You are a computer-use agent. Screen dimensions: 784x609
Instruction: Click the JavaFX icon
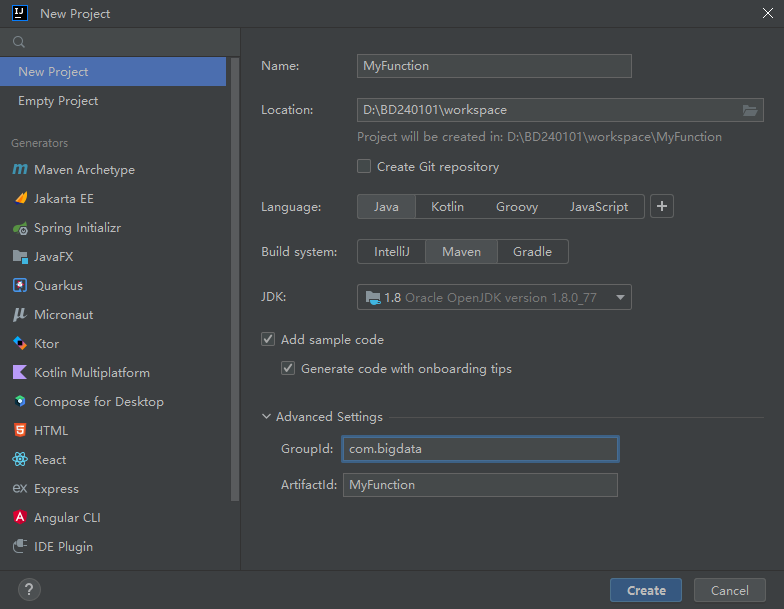[x=20, y=257]
